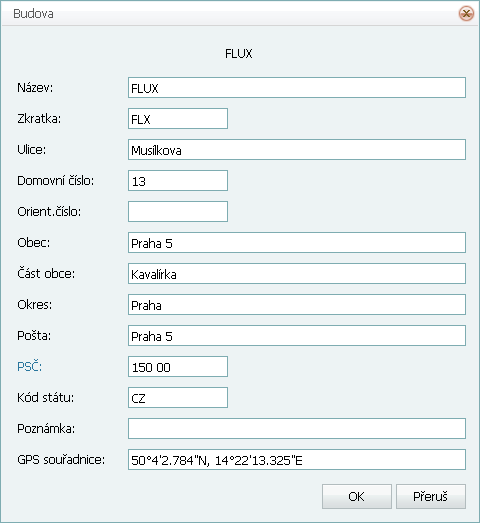Click the Obec field showing Praha 5

tap(297, 242)
